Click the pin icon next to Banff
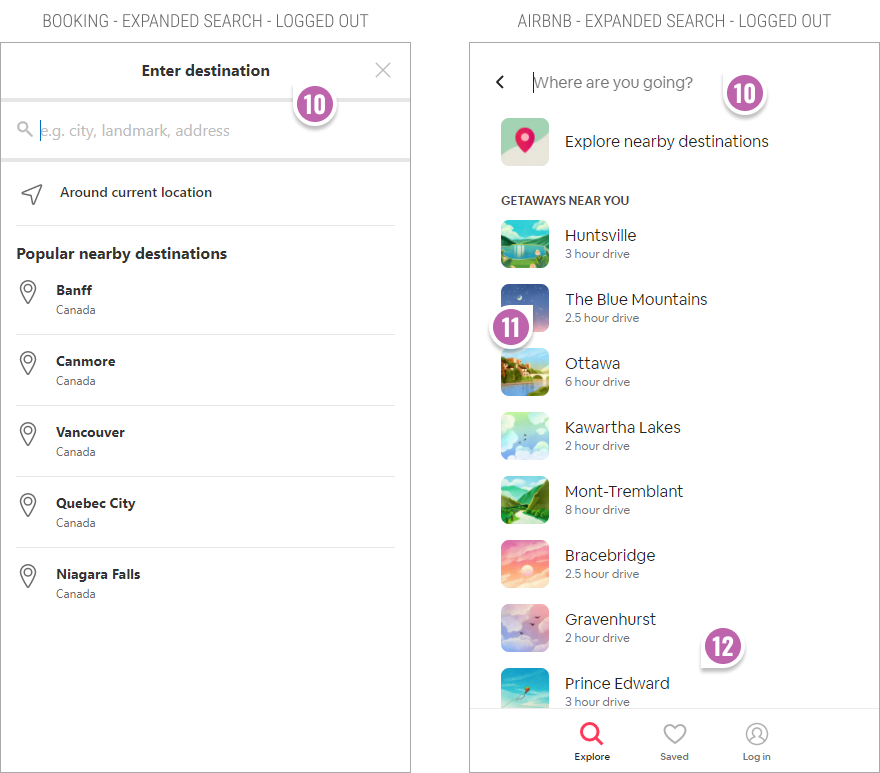Image resolution: width=880 pixels, height=773 pixels. click(28, 292)
